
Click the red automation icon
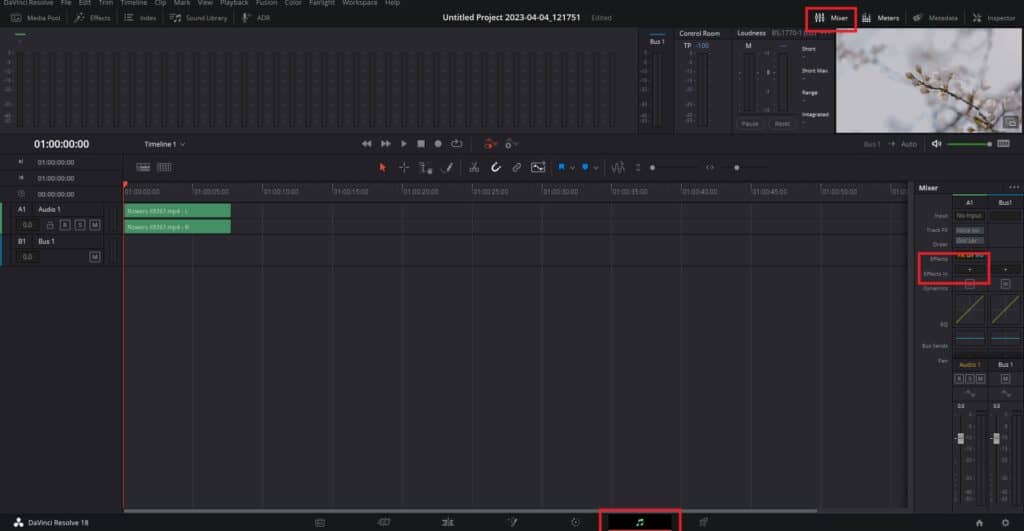[490, 144]
